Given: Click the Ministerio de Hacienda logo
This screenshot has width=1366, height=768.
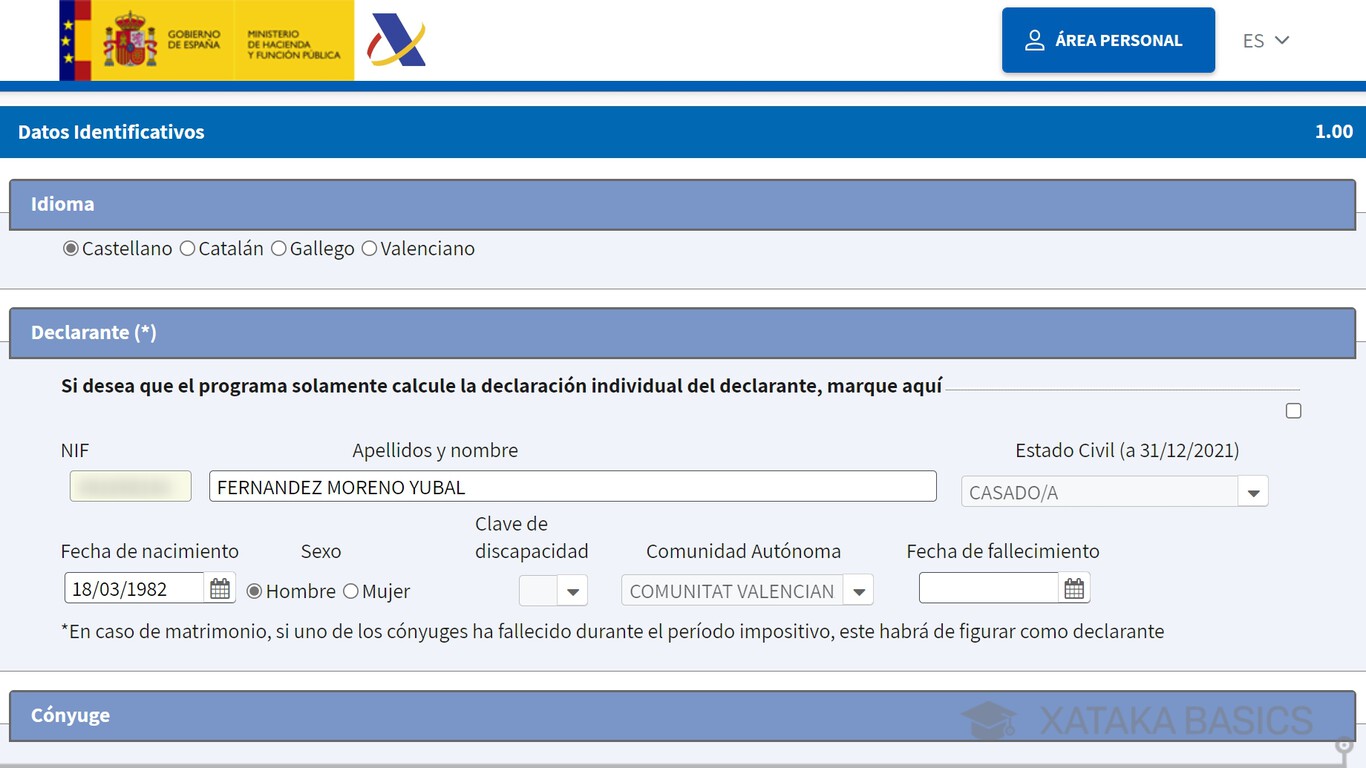Looking at the screenshot, I should pos(293,40).
